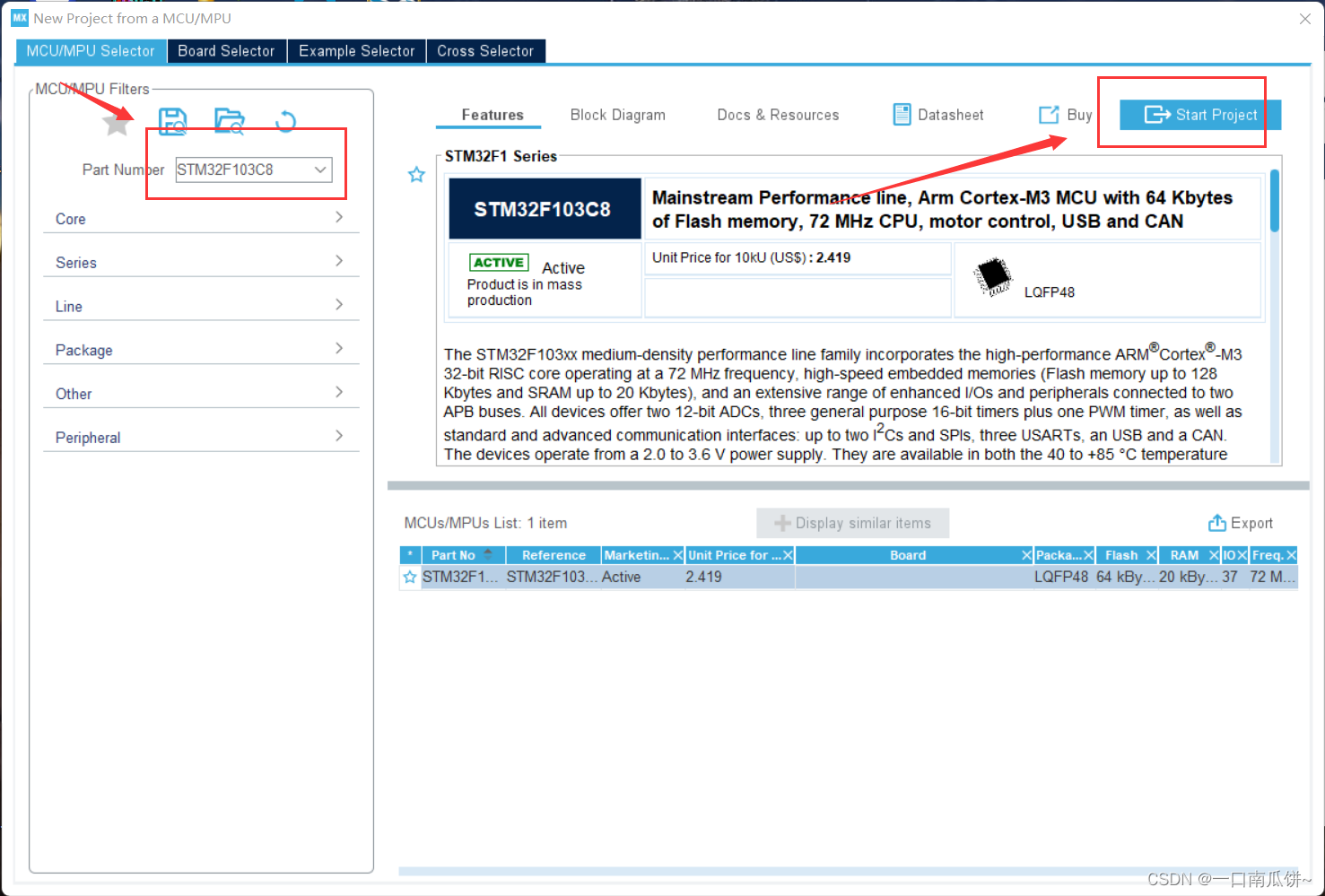Click the favorites star filter icon
This screenshot has height=896, width=1325.
117,122
